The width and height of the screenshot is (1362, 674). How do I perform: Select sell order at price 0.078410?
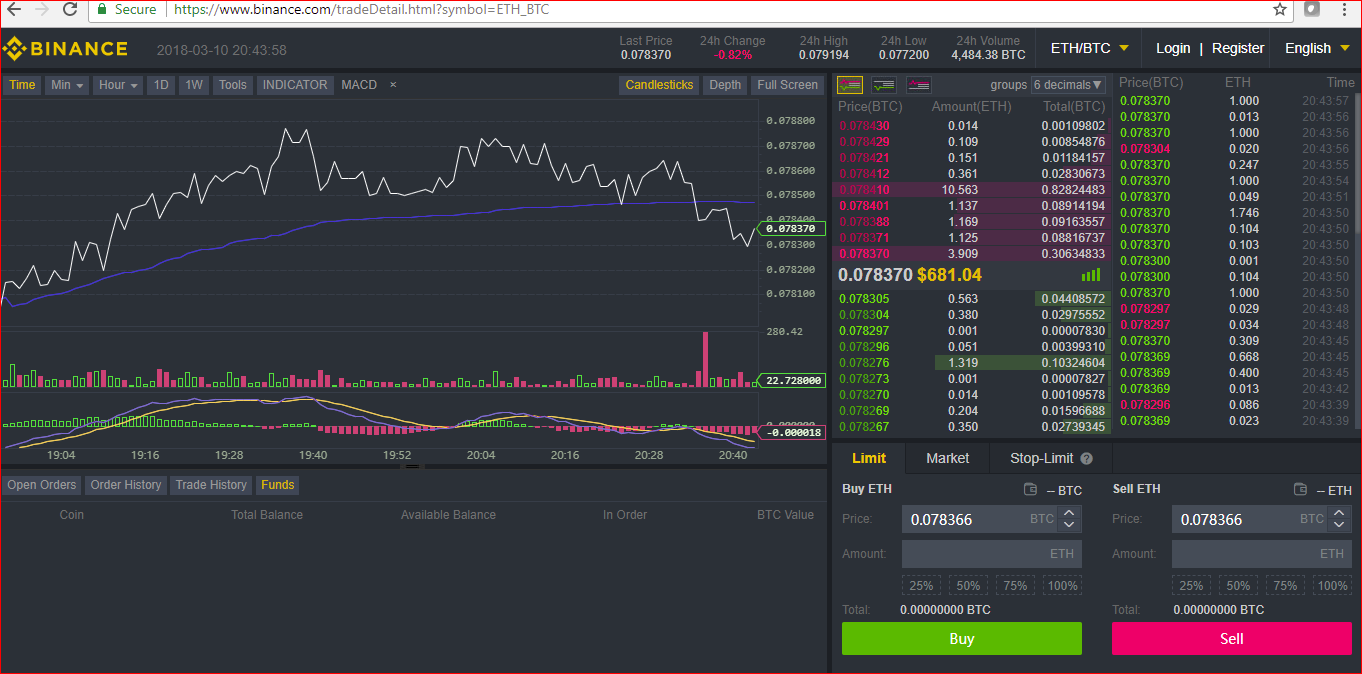tap(972, 190)
